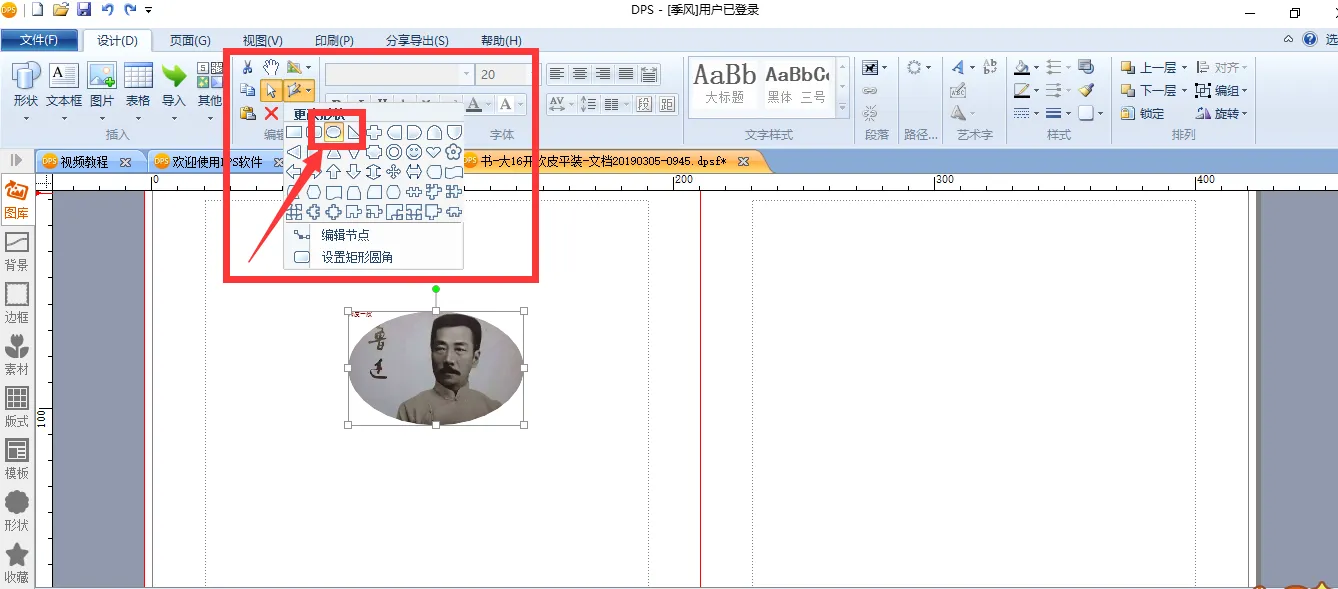1338x589 pixels.
Task: Click 编辑节点 in the shape menu
Action: point(345,235)
